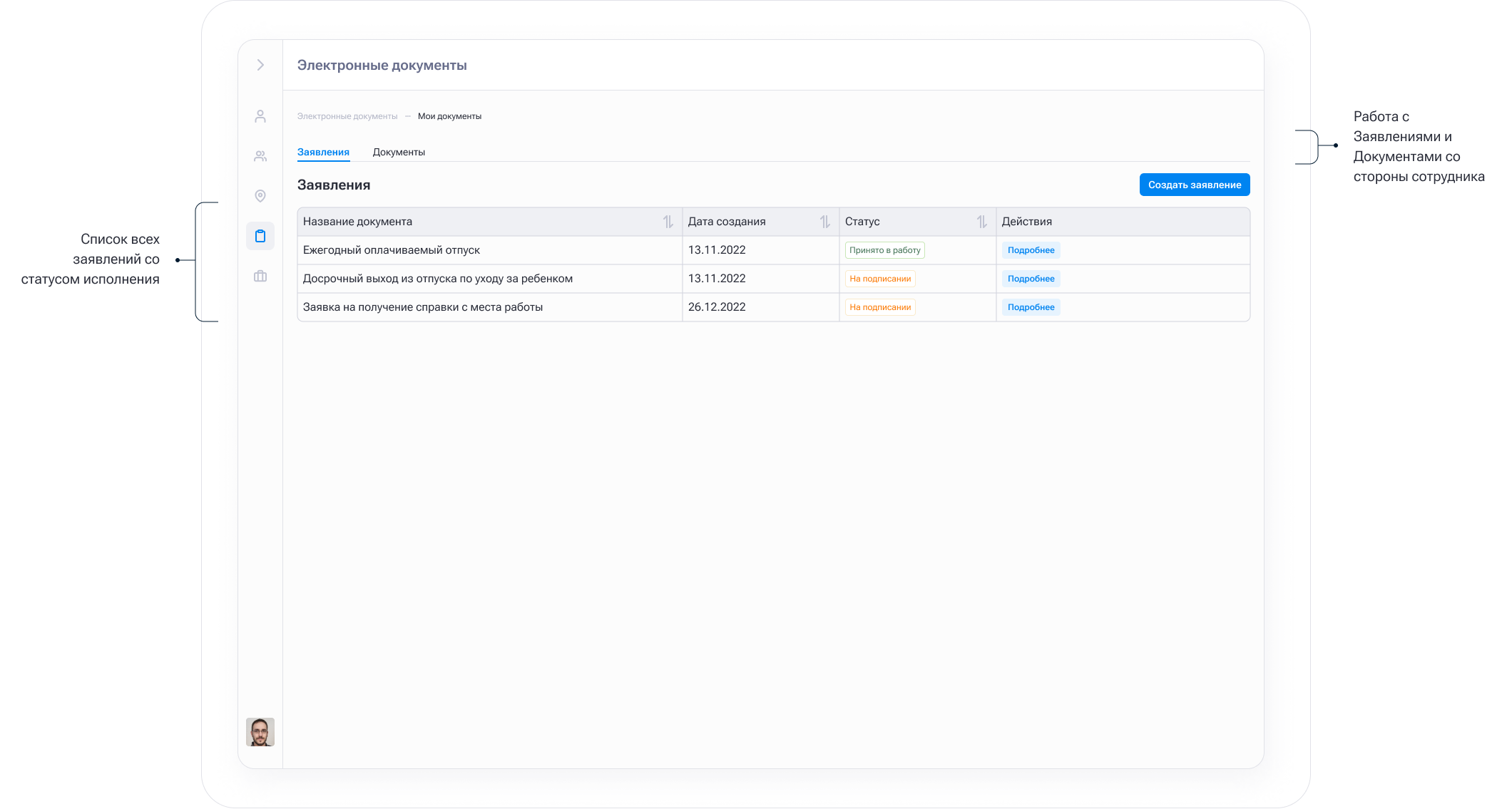The width and height of the screenshot is (1512, 809).
Task: Open Подробнее for Досрочный выход из отпуска
Action: coord(1031,279)
